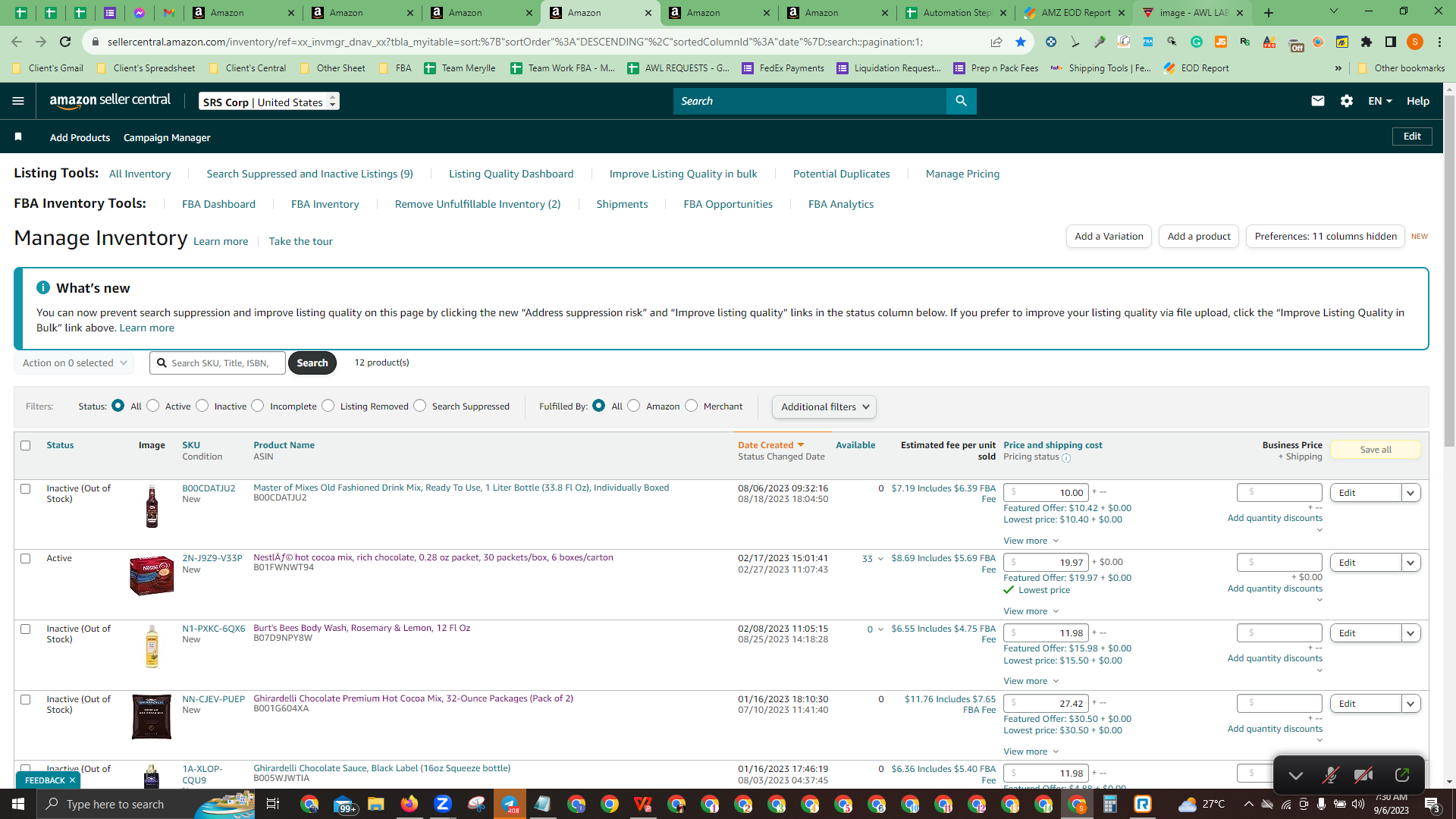Click the share screen icon in floating bar
Screen dimensions: 1456x819
1401,775
